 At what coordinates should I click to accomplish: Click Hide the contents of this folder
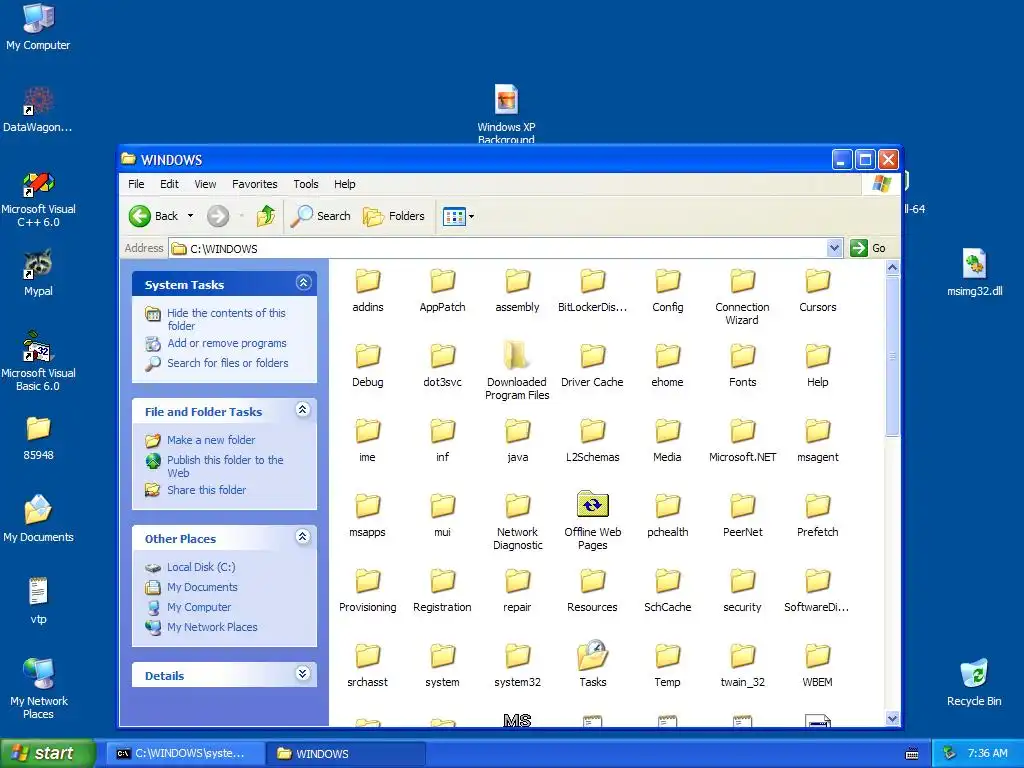(x=226, y=319)
